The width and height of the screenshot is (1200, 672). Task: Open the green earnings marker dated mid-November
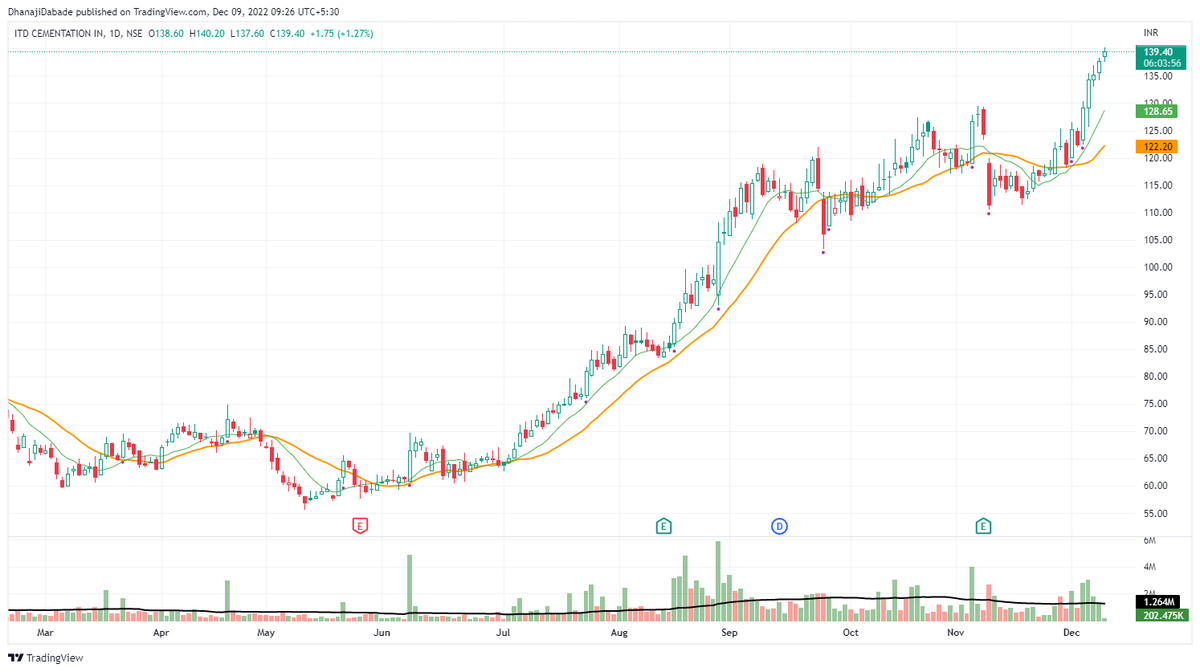[984, 524]
